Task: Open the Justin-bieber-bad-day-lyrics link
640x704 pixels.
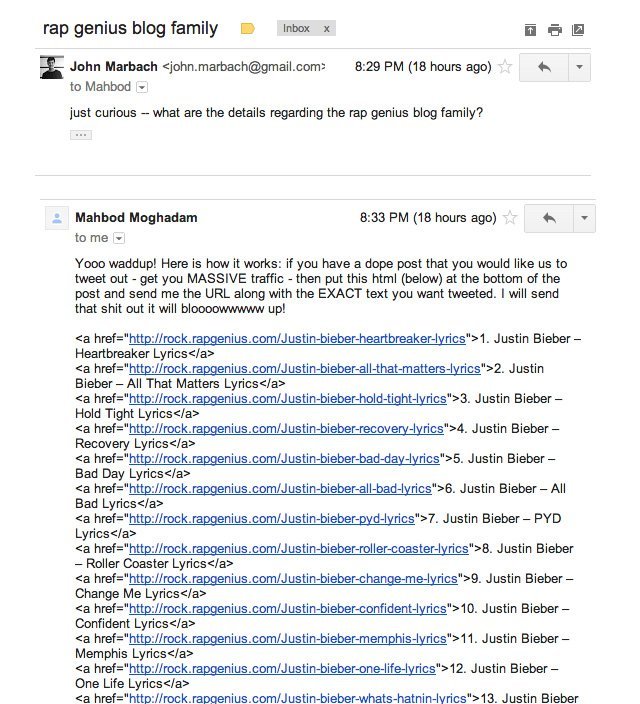Action: click(284, 458)
